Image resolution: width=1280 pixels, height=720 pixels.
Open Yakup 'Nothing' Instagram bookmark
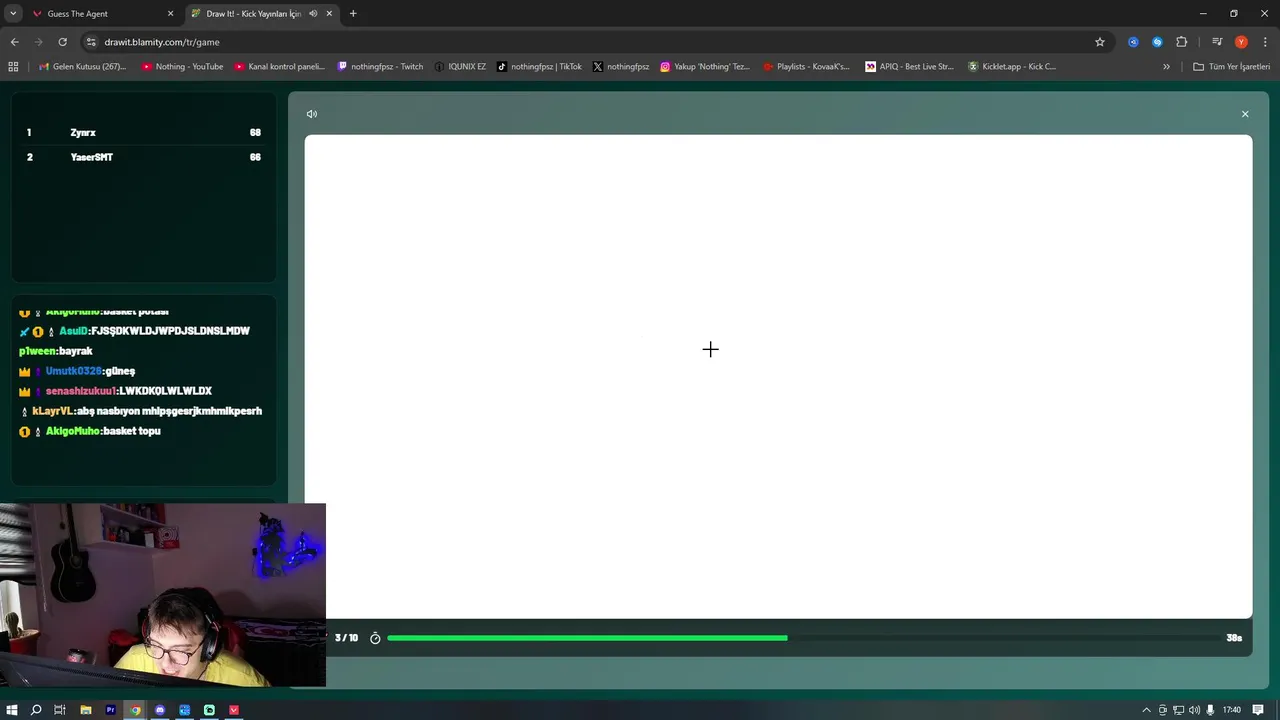point(704,67)
